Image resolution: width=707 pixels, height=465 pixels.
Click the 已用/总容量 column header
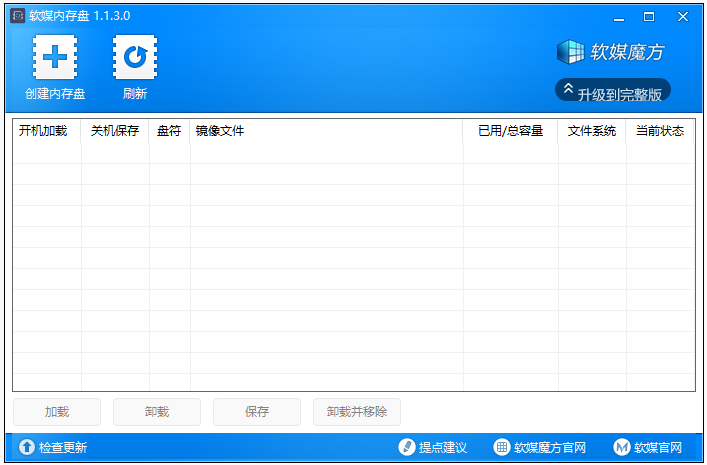pyautogui.click(x=511, y=131)
